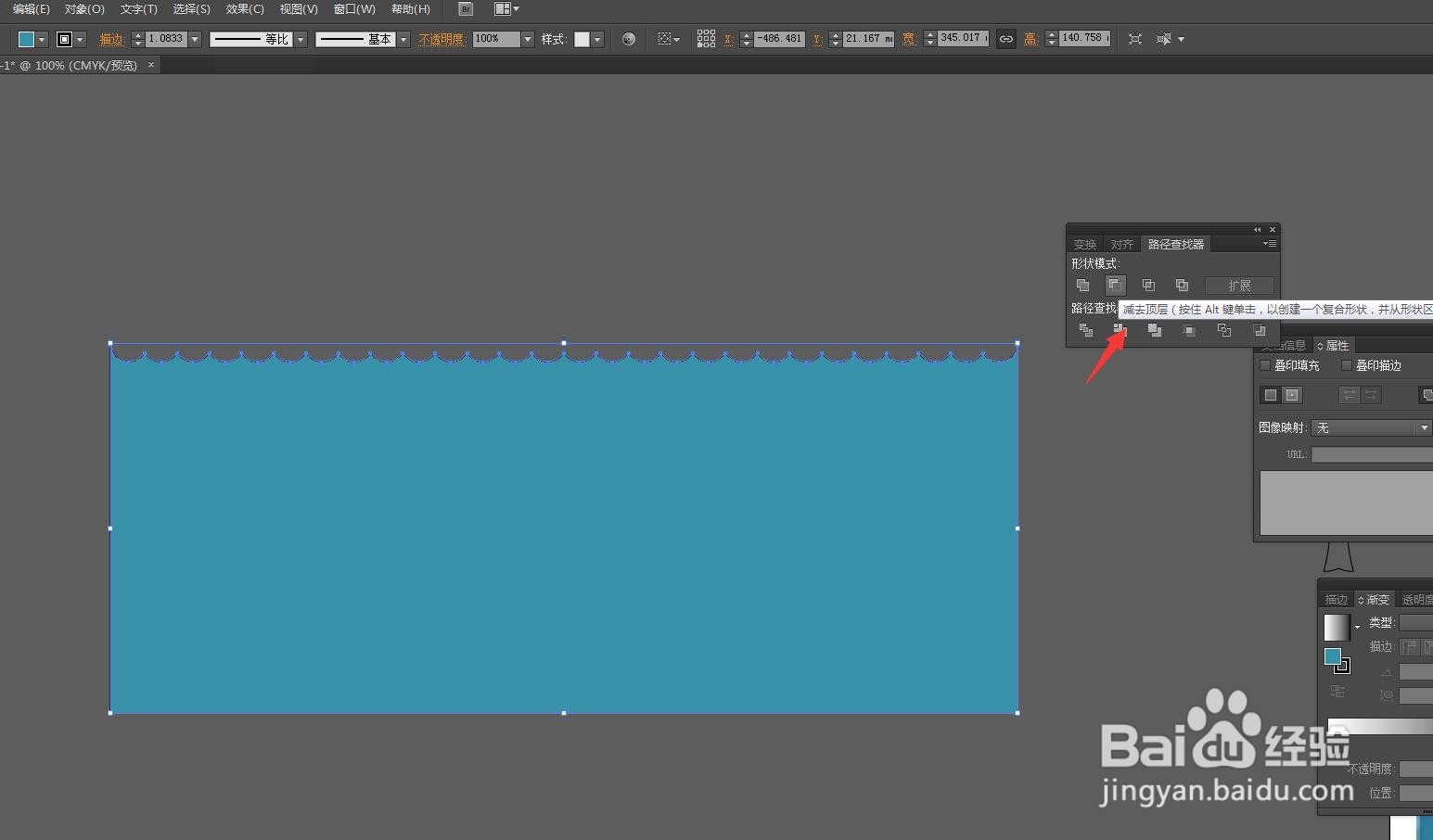Click the recolor artwork wheel icon
The width and height of the screenshot is (1433, 840).
tap(629, 39)
